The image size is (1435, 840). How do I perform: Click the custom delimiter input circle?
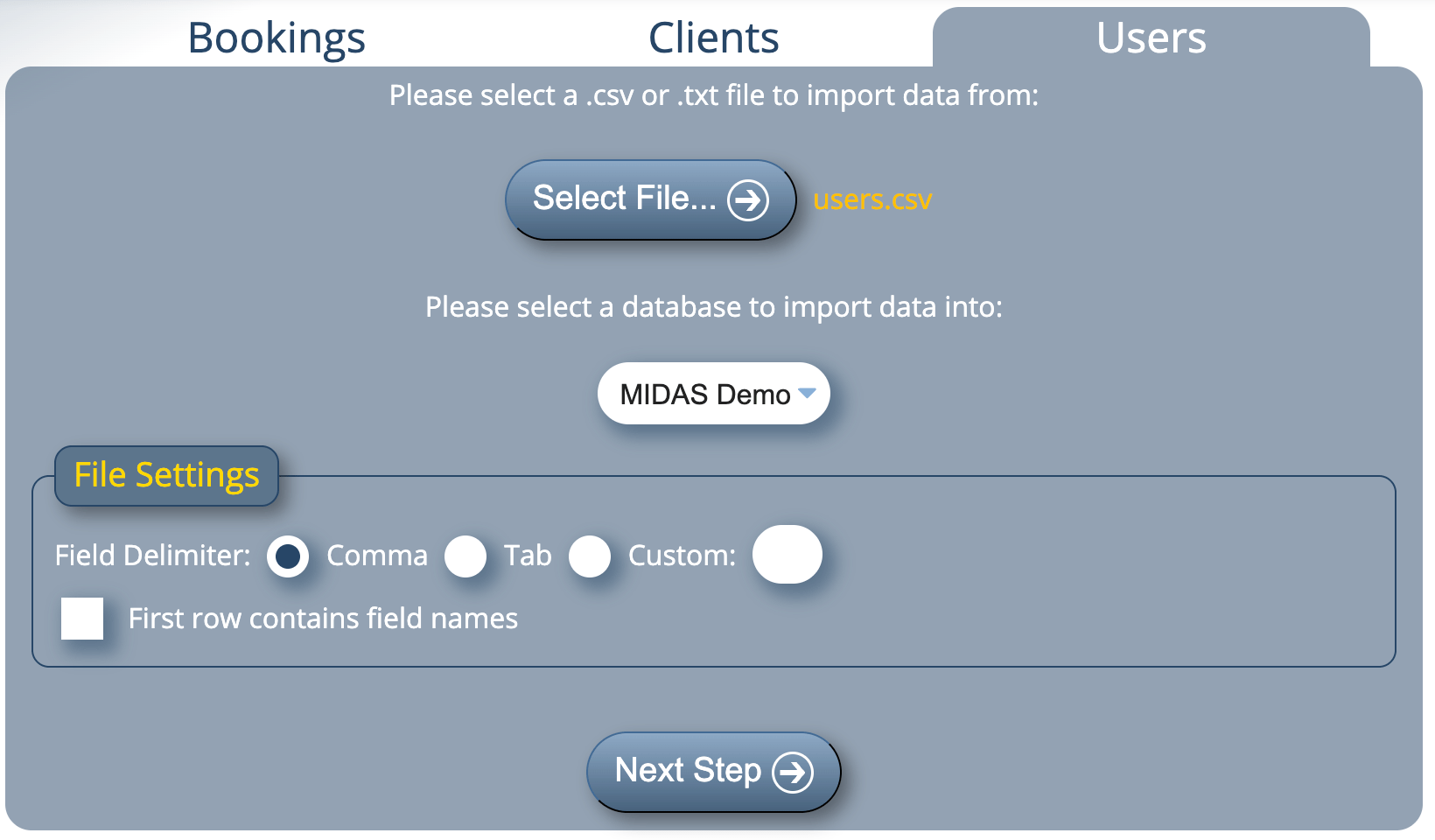(x=787, y=554)
